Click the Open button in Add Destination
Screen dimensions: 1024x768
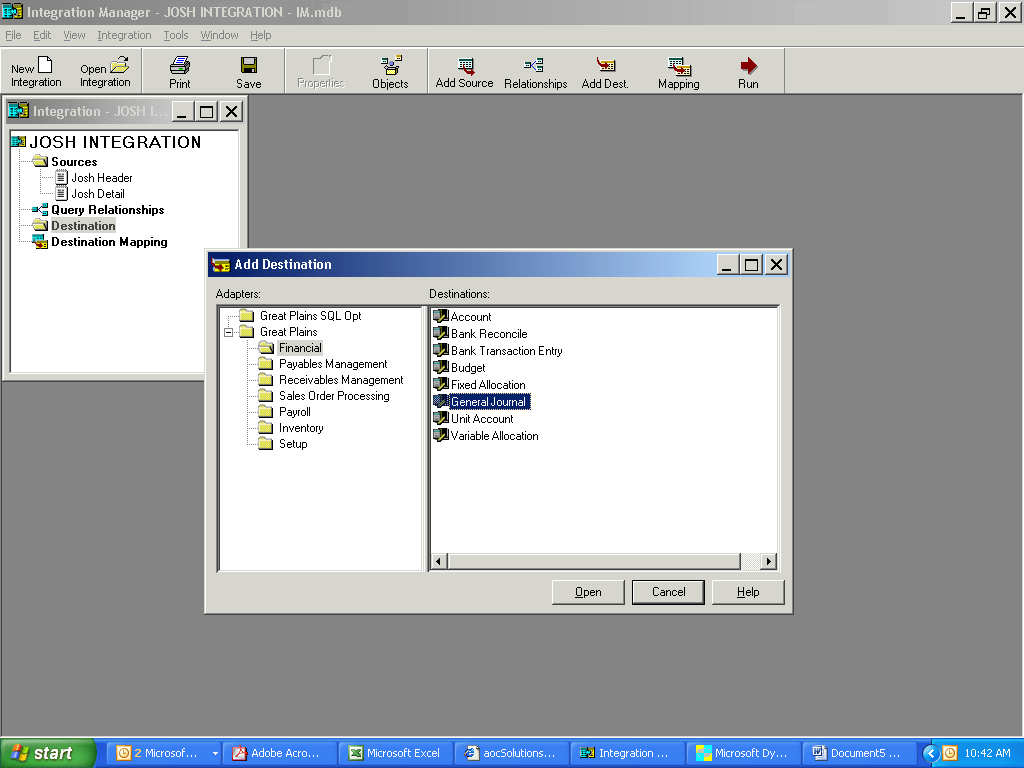pyautogui.click(x=588, y=591)
